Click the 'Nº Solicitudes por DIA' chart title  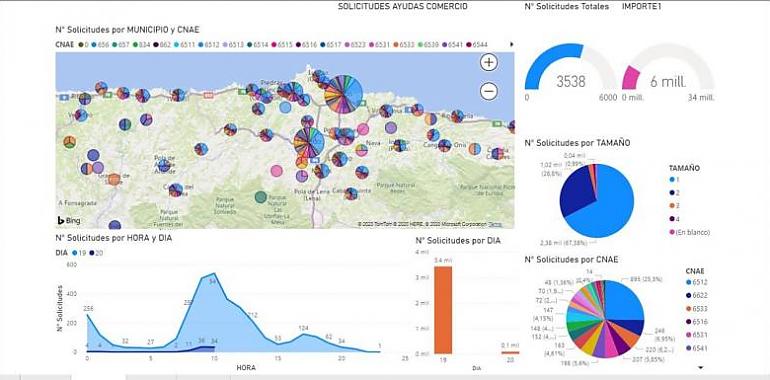pos(458,241)
